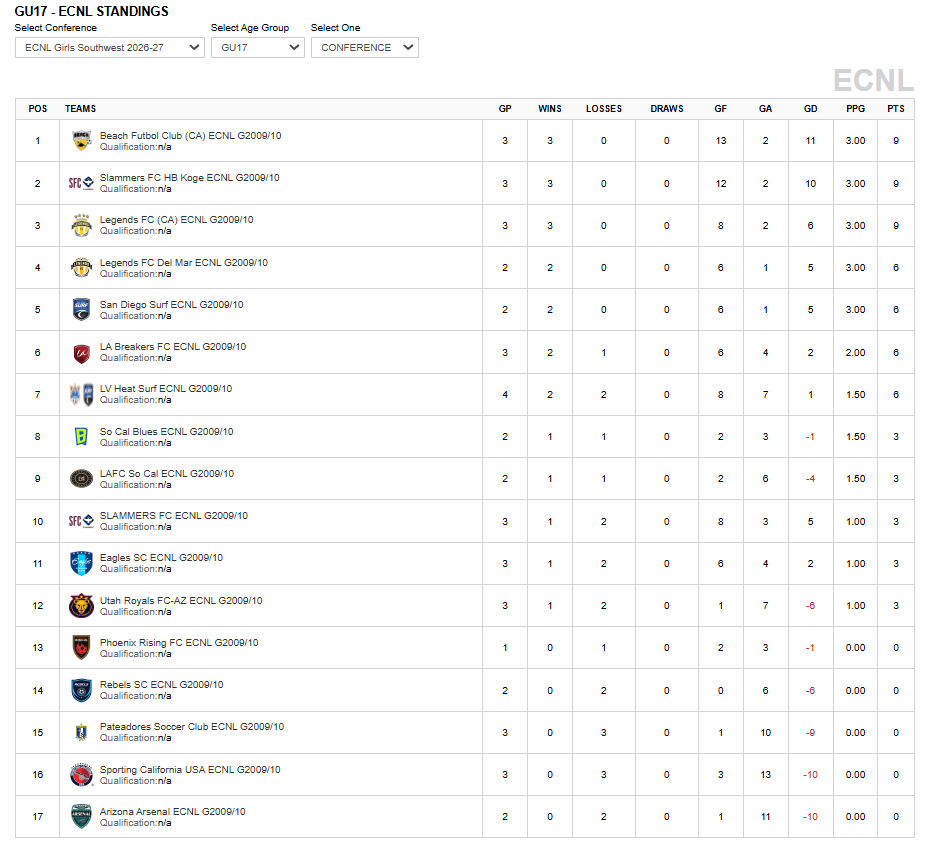
Task: Click the So Cal Blues team logo
Action: click(x=81, y=437)
